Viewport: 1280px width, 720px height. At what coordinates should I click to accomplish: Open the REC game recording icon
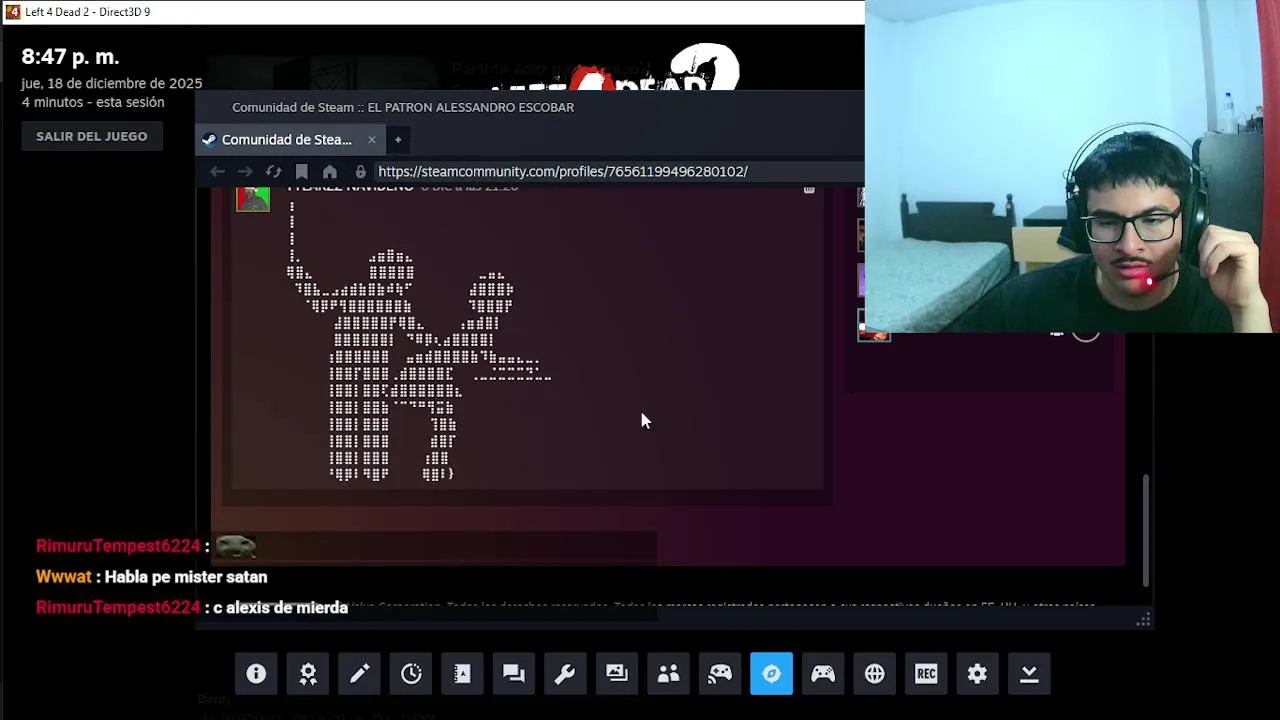[x=926, y=674]
